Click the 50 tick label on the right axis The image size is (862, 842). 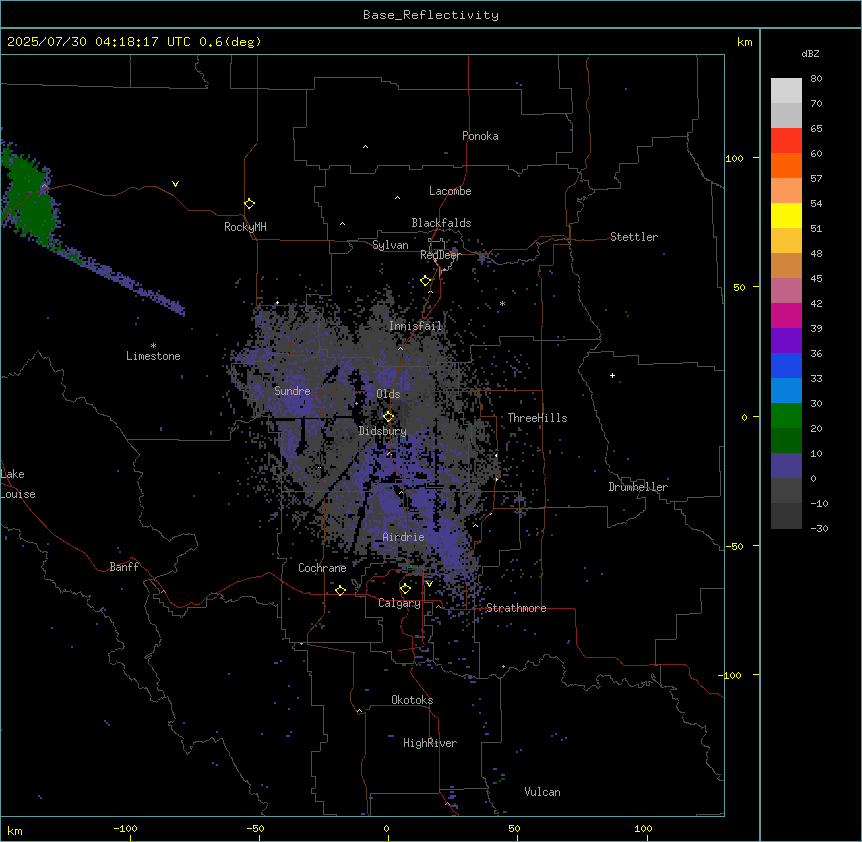point(739,287)
